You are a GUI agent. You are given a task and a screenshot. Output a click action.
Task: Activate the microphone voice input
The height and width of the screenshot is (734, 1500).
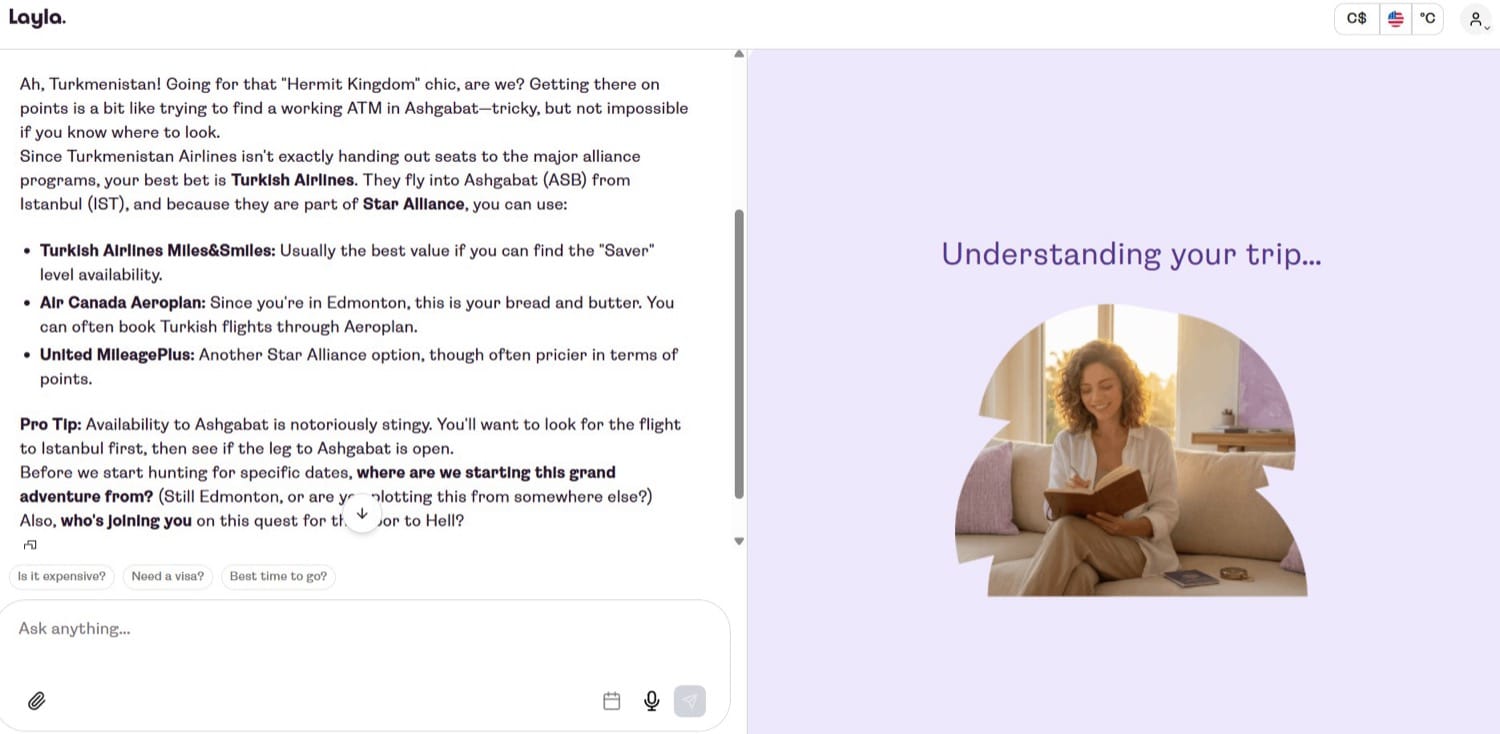click(x=652, y=701)
